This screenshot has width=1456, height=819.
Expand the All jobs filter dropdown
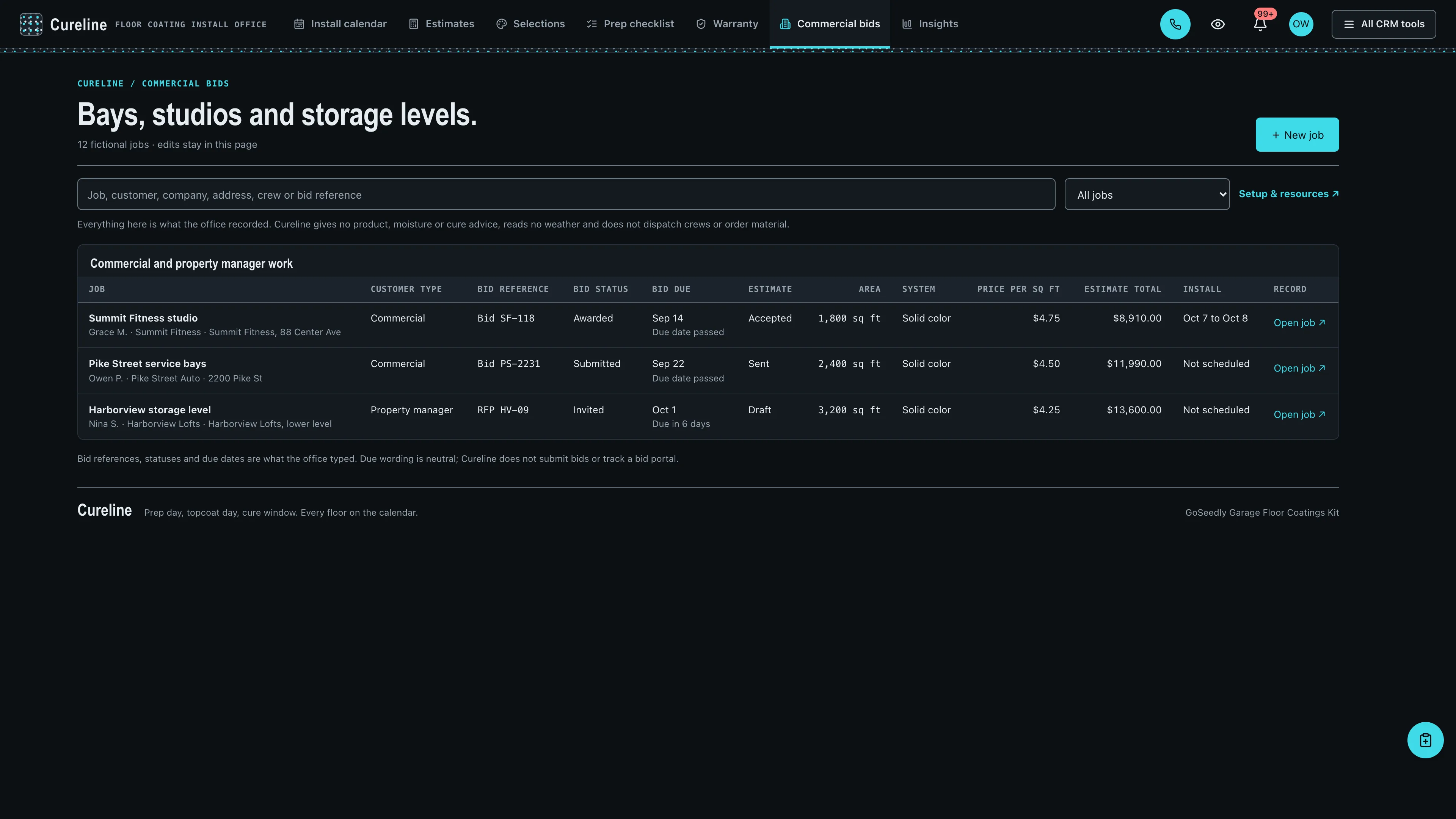point(1147,195)
